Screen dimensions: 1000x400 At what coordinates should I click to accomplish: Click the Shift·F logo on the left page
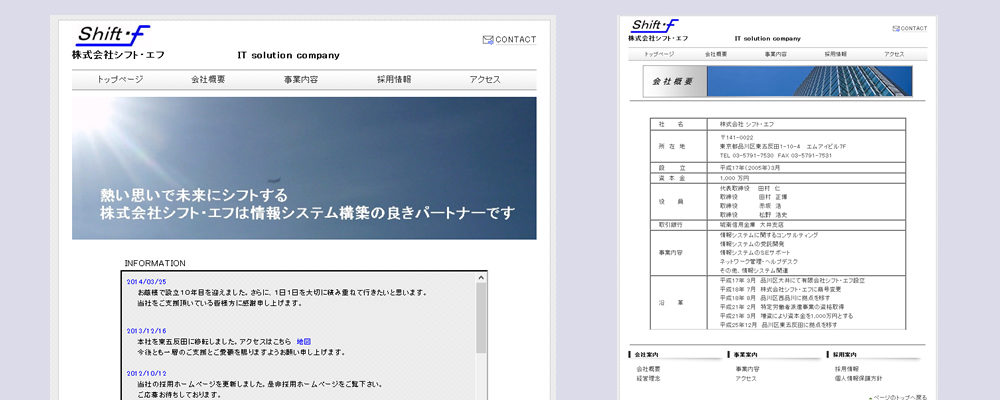(x=114, y=35)
